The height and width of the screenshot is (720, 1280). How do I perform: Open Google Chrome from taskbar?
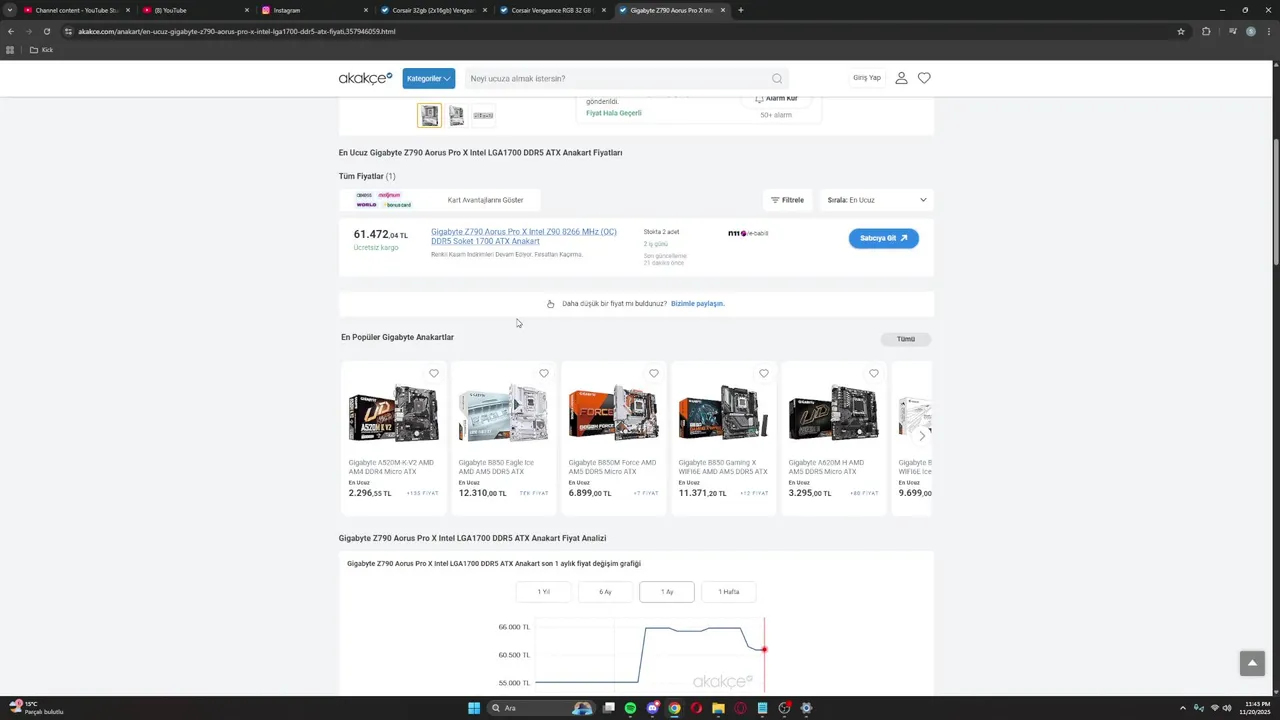pos(674,708)
